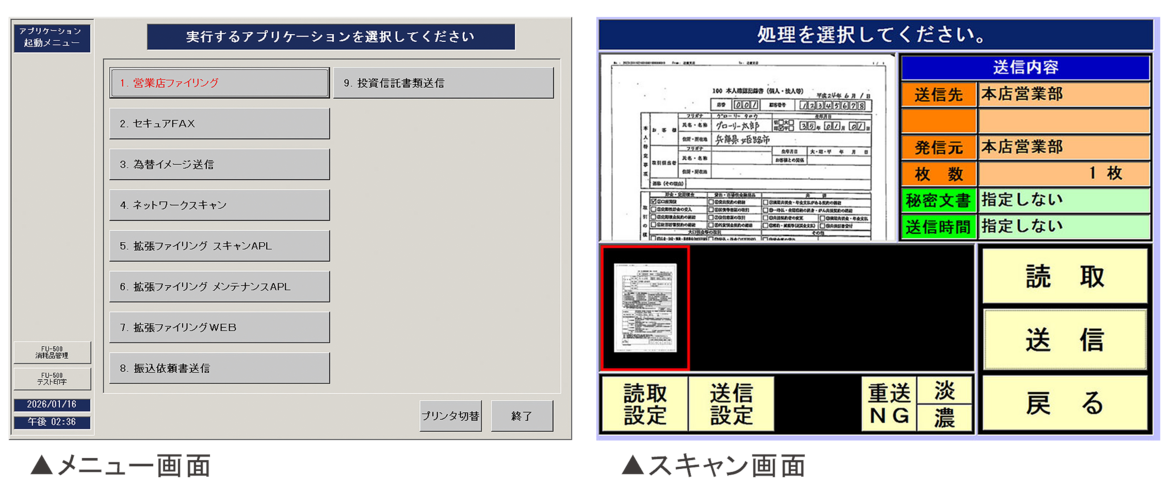The height and width of the screenshot is (488, 1170).
Task: Launch 7. 拡張ファイリングWEB
Action: click(219, 327)
